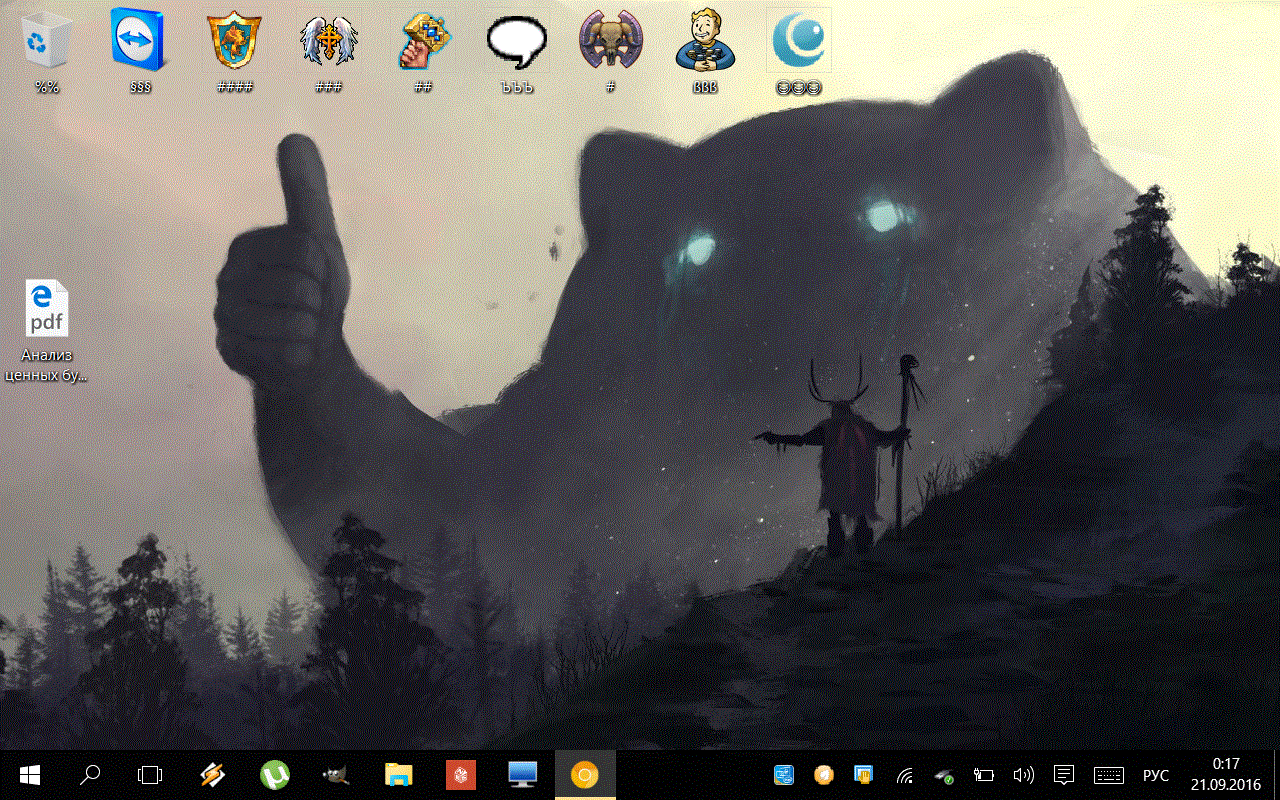Open the Recycle Bin desktop icon
The height and width of the screenshot is (800, 1280).
(x=47, y=42)
